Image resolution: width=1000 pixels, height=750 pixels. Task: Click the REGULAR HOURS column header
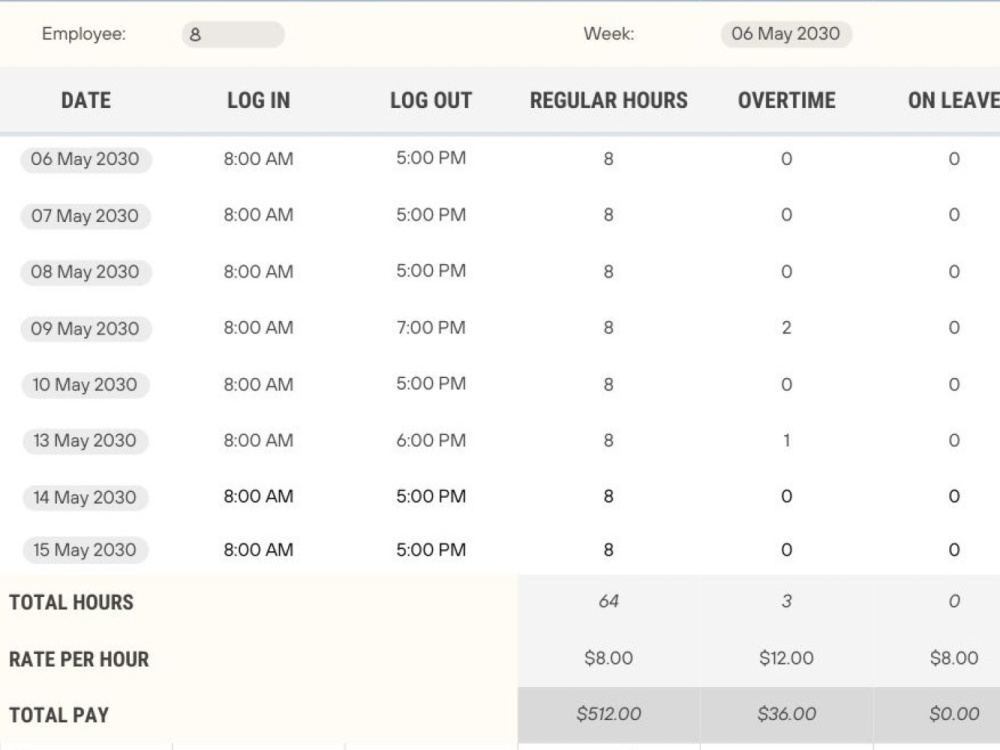click(608, 100)
